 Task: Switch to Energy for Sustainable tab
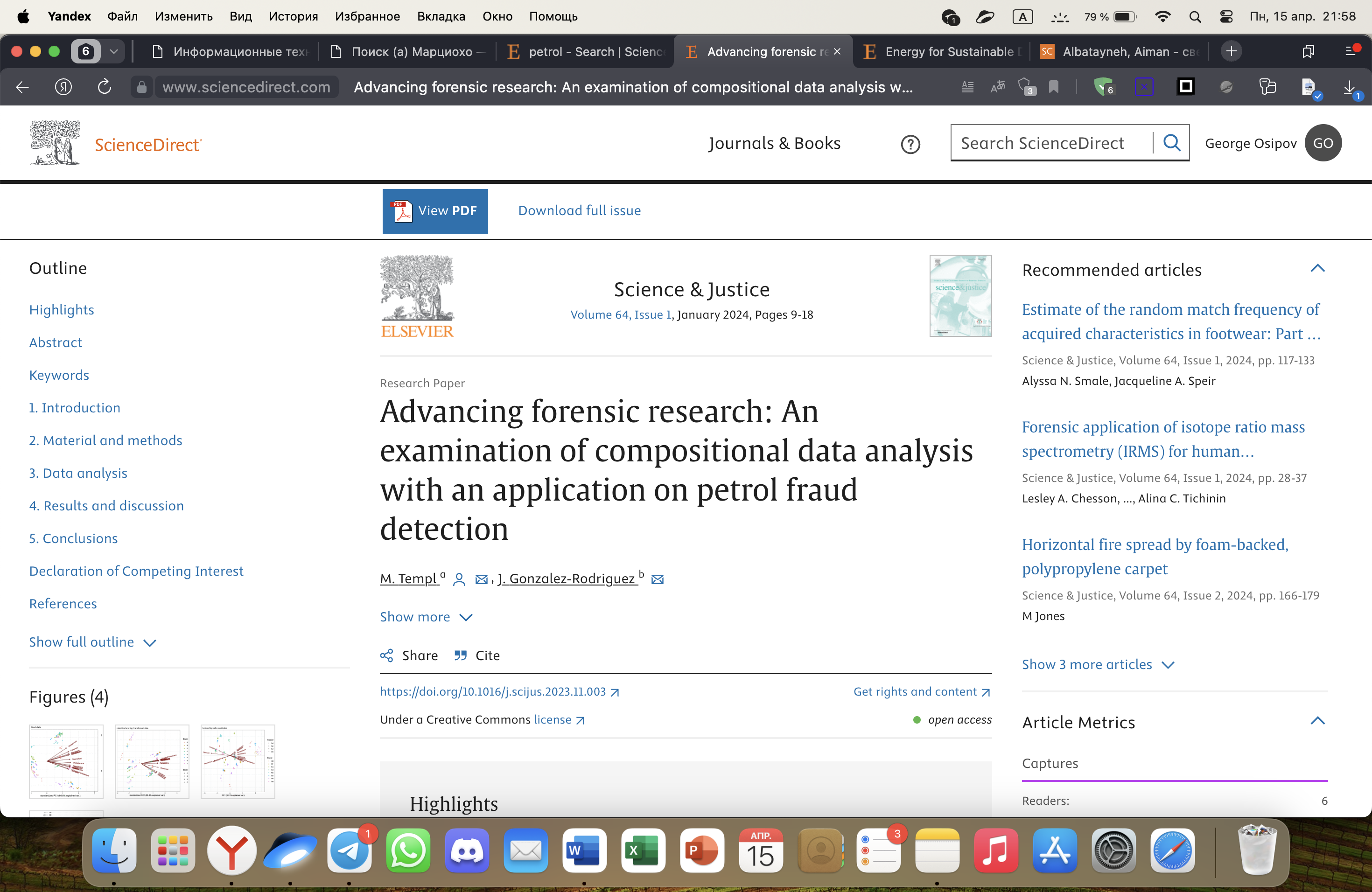[942, 52]
